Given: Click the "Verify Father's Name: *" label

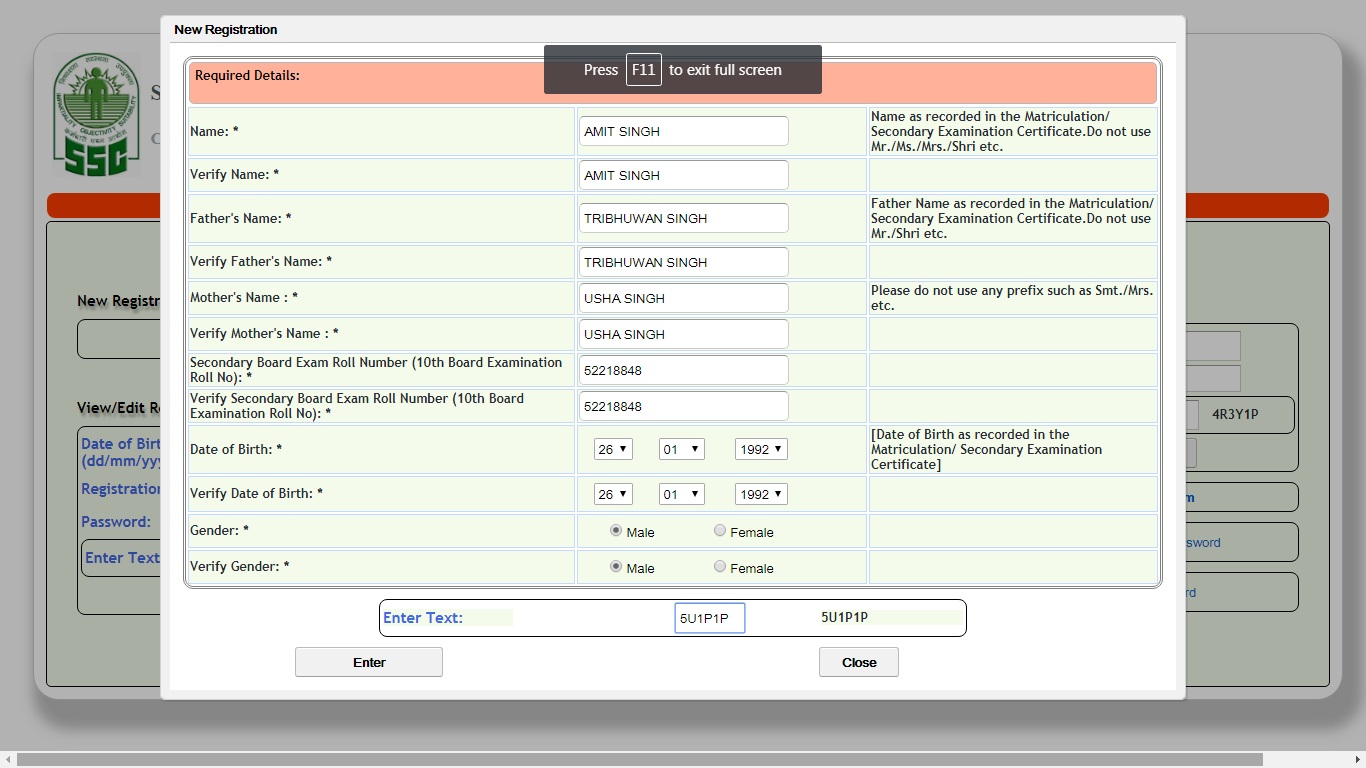Looking at the screenshot, I should pos(261,262).
